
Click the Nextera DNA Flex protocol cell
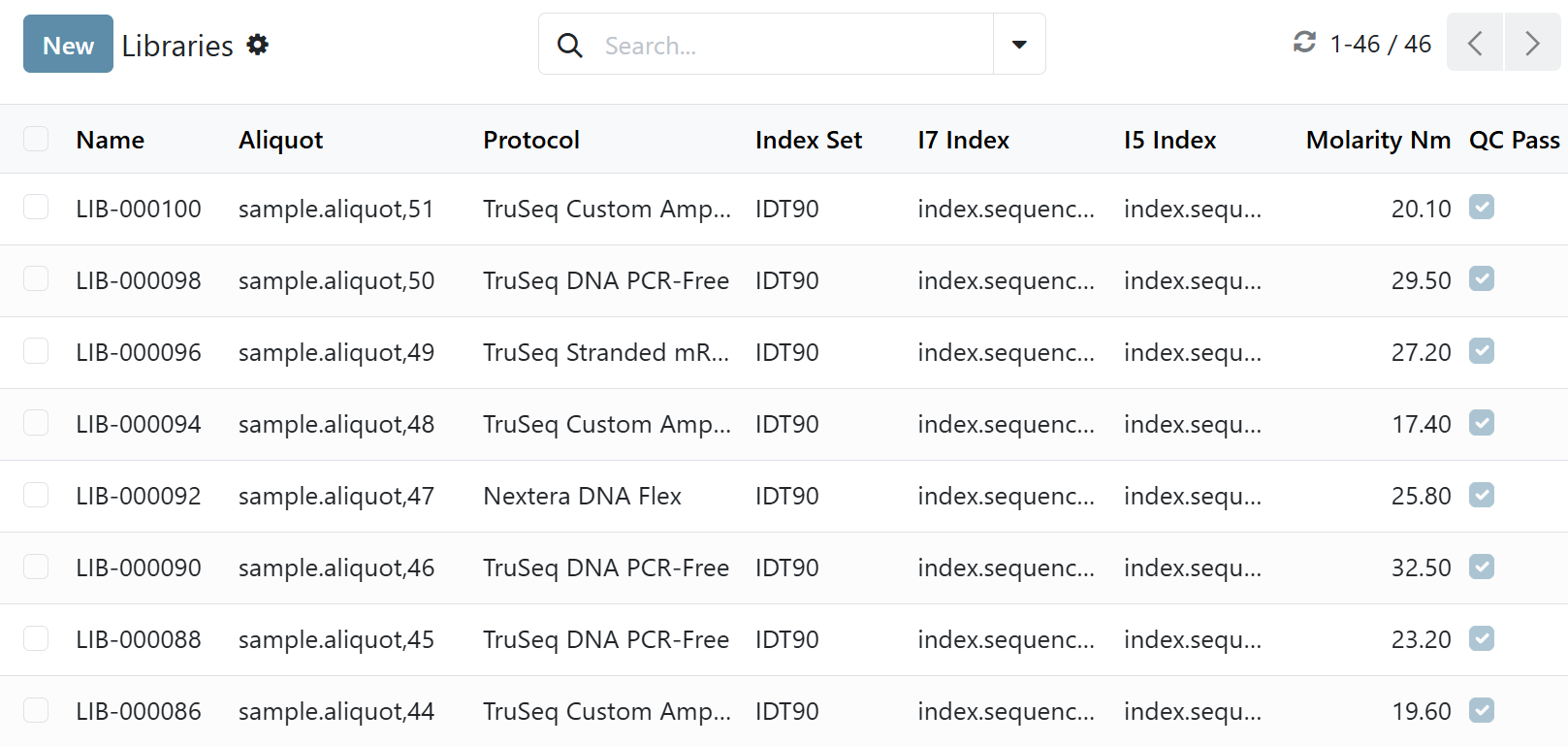(x=582, y=496)
